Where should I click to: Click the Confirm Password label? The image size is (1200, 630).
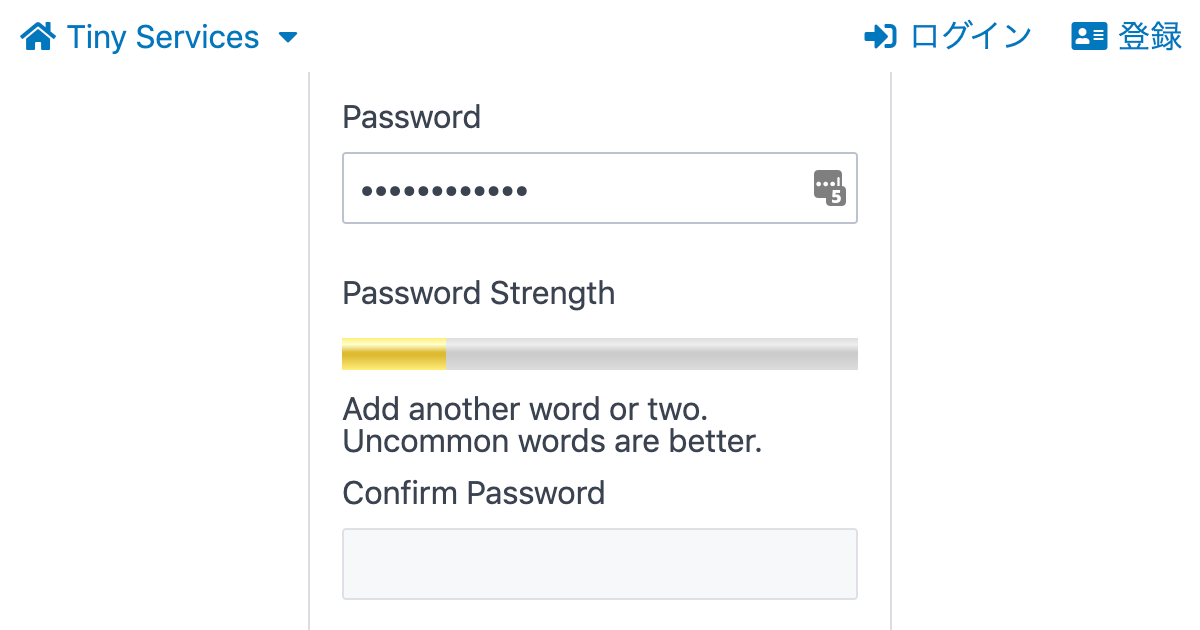click(473, 493)
